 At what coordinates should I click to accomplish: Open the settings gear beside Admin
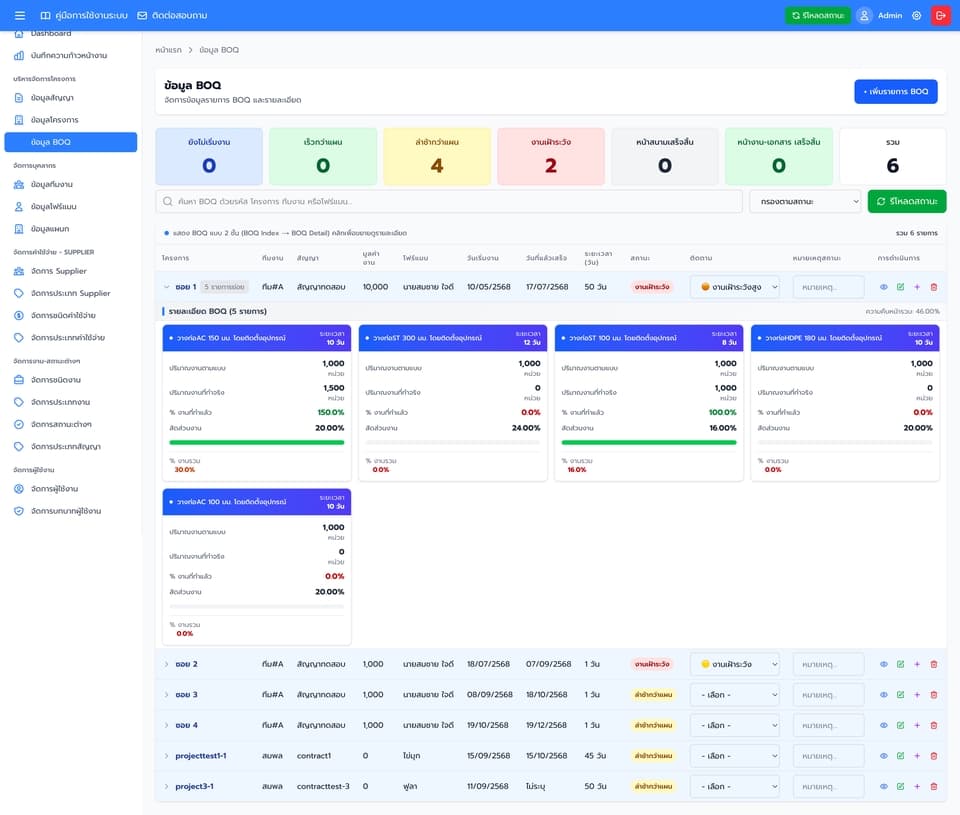(x=917, y=15)
